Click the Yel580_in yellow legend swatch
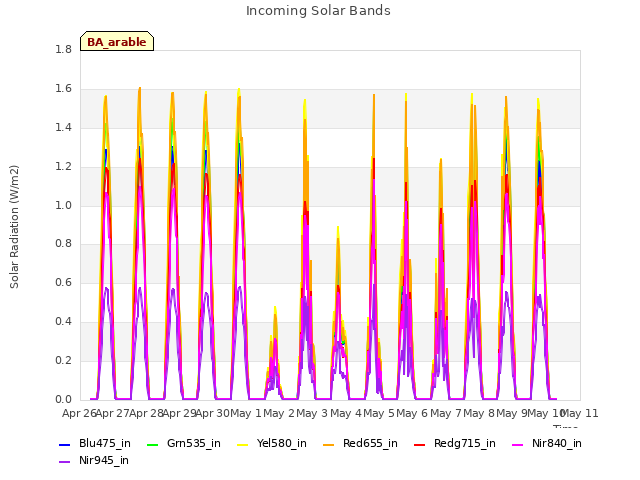 242,444
